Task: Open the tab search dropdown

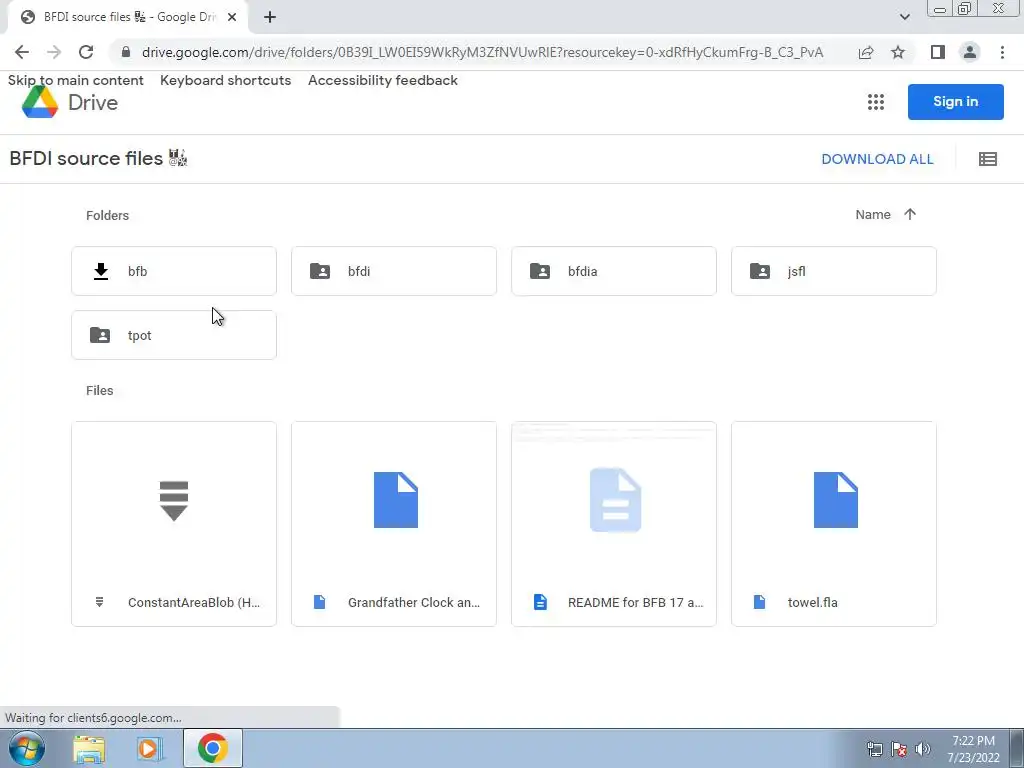Action: (904, 18)
